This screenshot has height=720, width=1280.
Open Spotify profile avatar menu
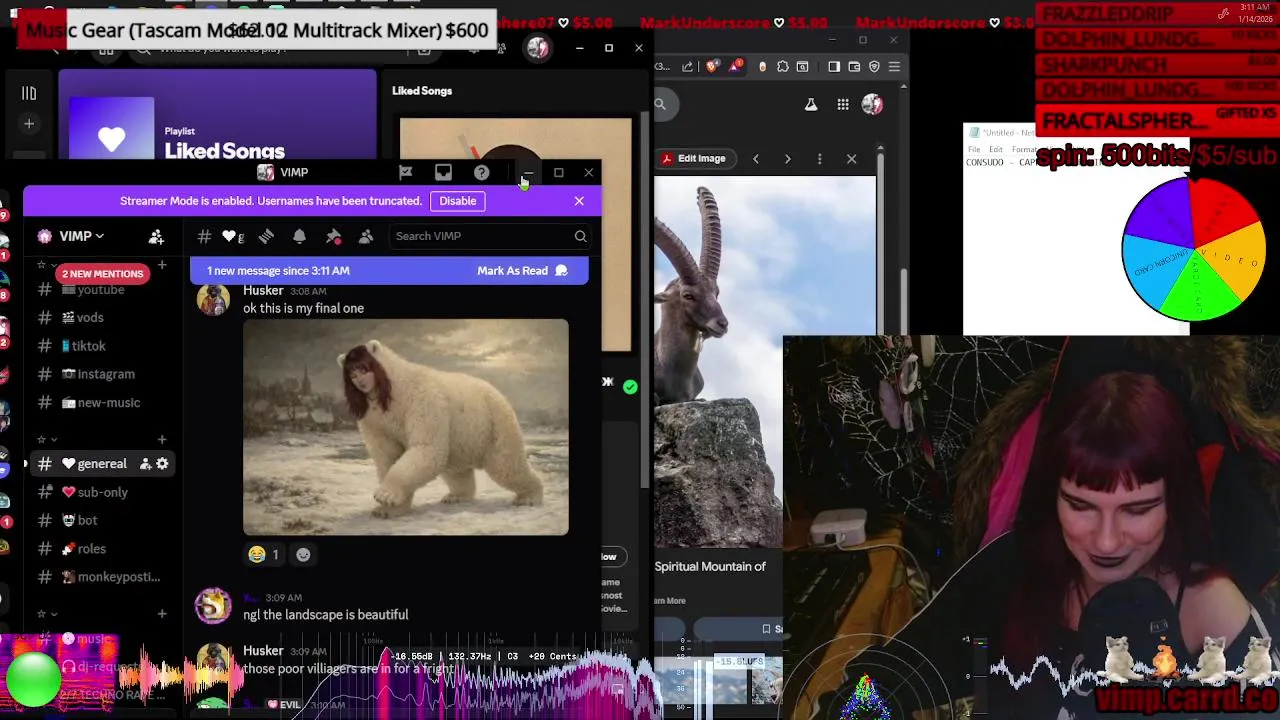pos(538,48)
